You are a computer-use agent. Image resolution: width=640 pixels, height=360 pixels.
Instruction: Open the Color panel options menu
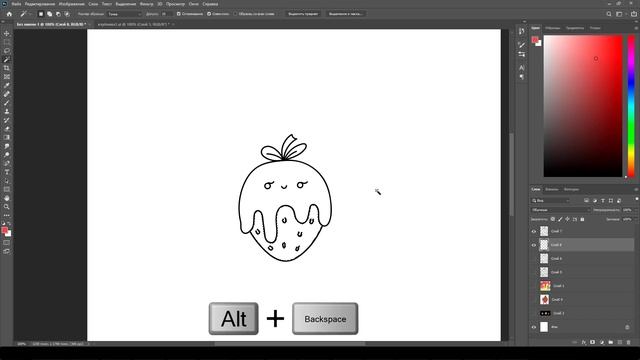coord(636,28)
